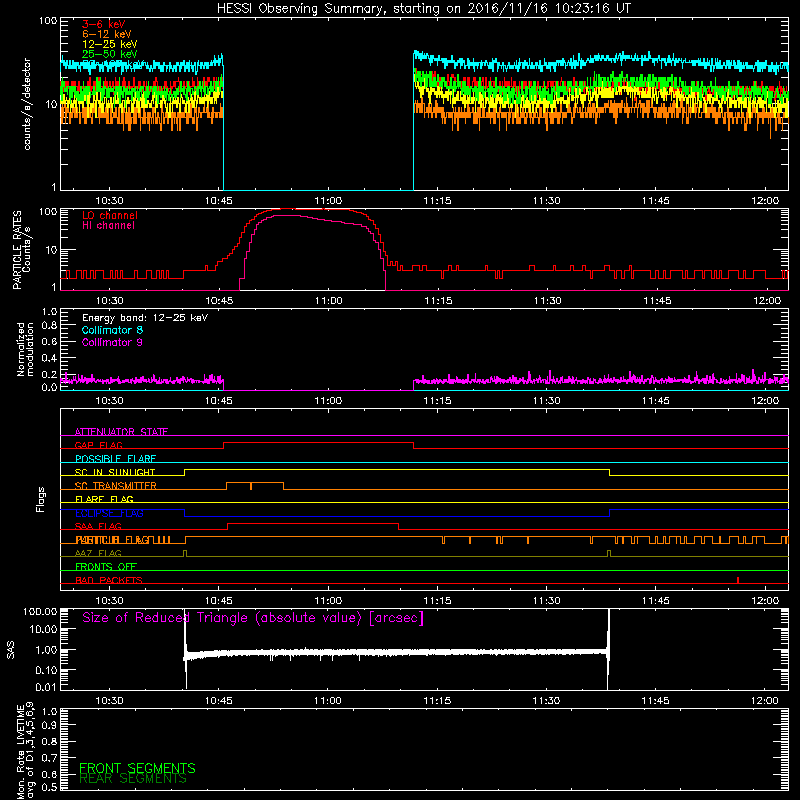Screen dimensions: 800x800
Task: Click the FRONT SEGMENTS legend label
Action: 137,768
